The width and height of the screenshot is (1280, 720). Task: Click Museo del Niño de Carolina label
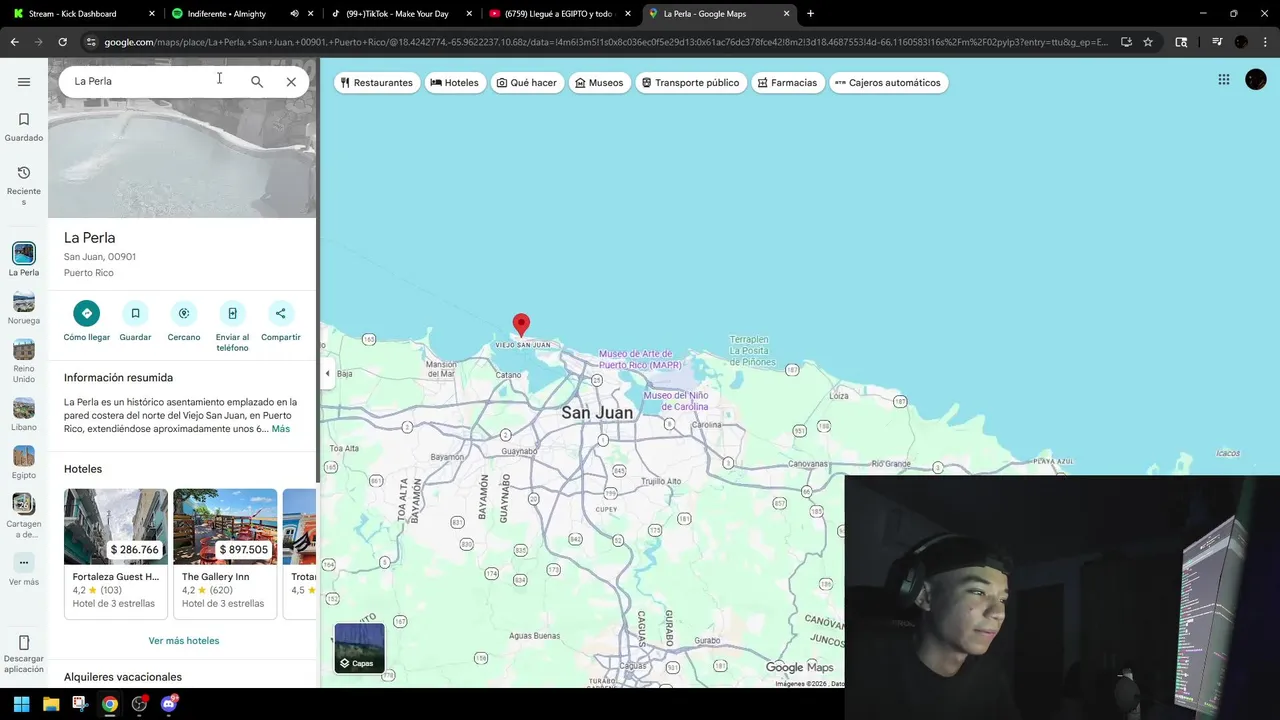tap(676, 401)
